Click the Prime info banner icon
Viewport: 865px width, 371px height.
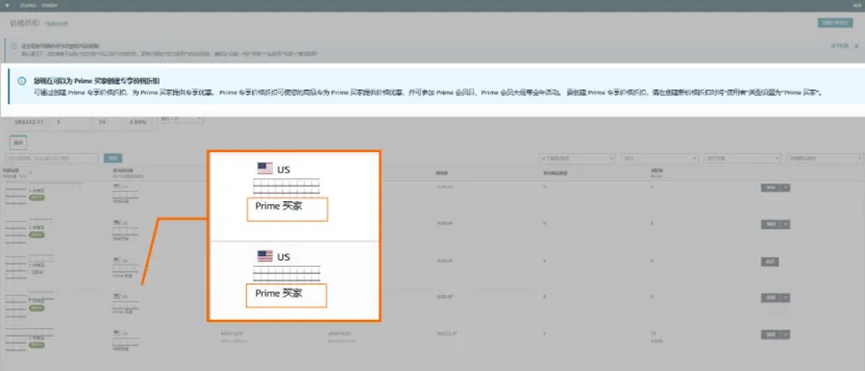[x=22, y=81]
